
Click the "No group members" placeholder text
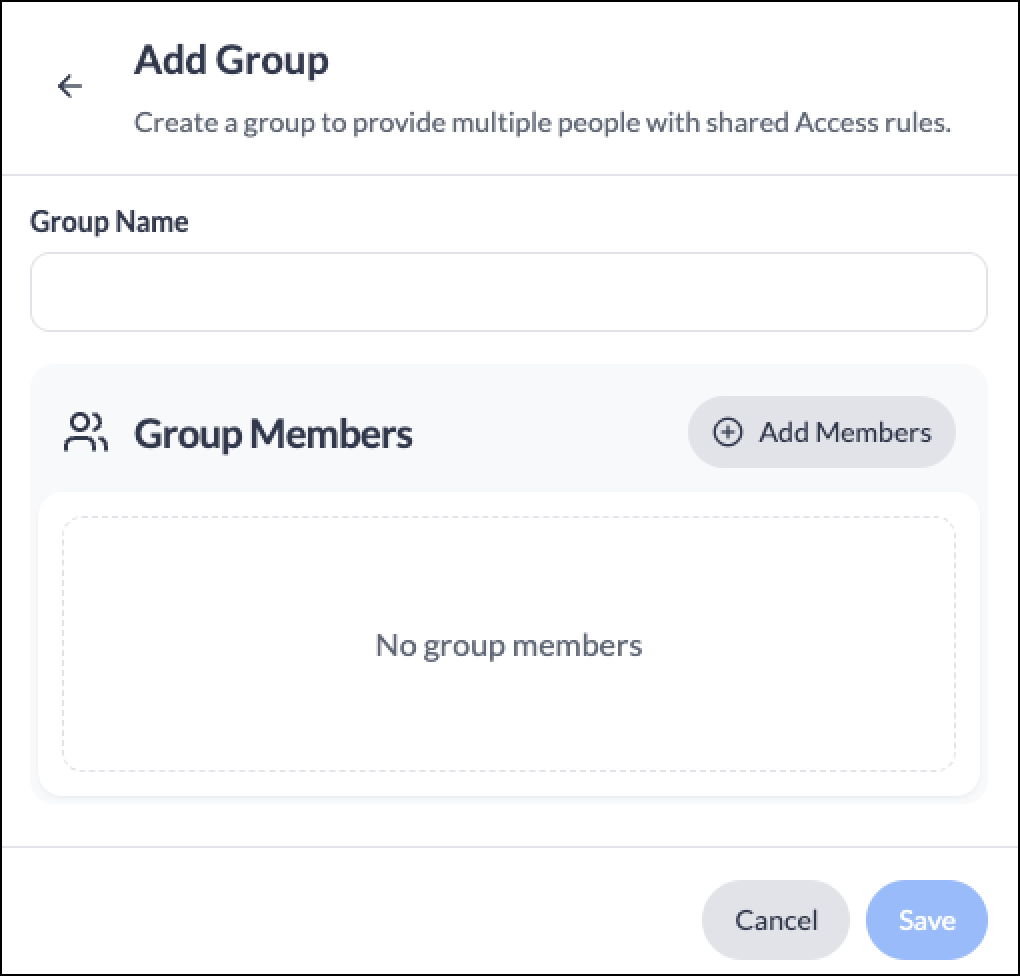point(509,646)
